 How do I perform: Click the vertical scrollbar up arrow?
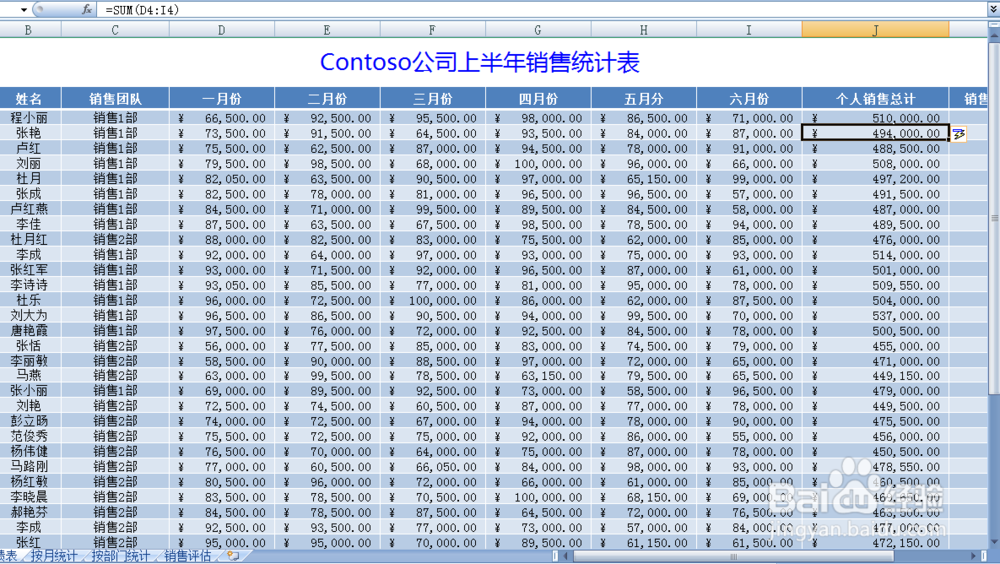[x=994, y=34]
